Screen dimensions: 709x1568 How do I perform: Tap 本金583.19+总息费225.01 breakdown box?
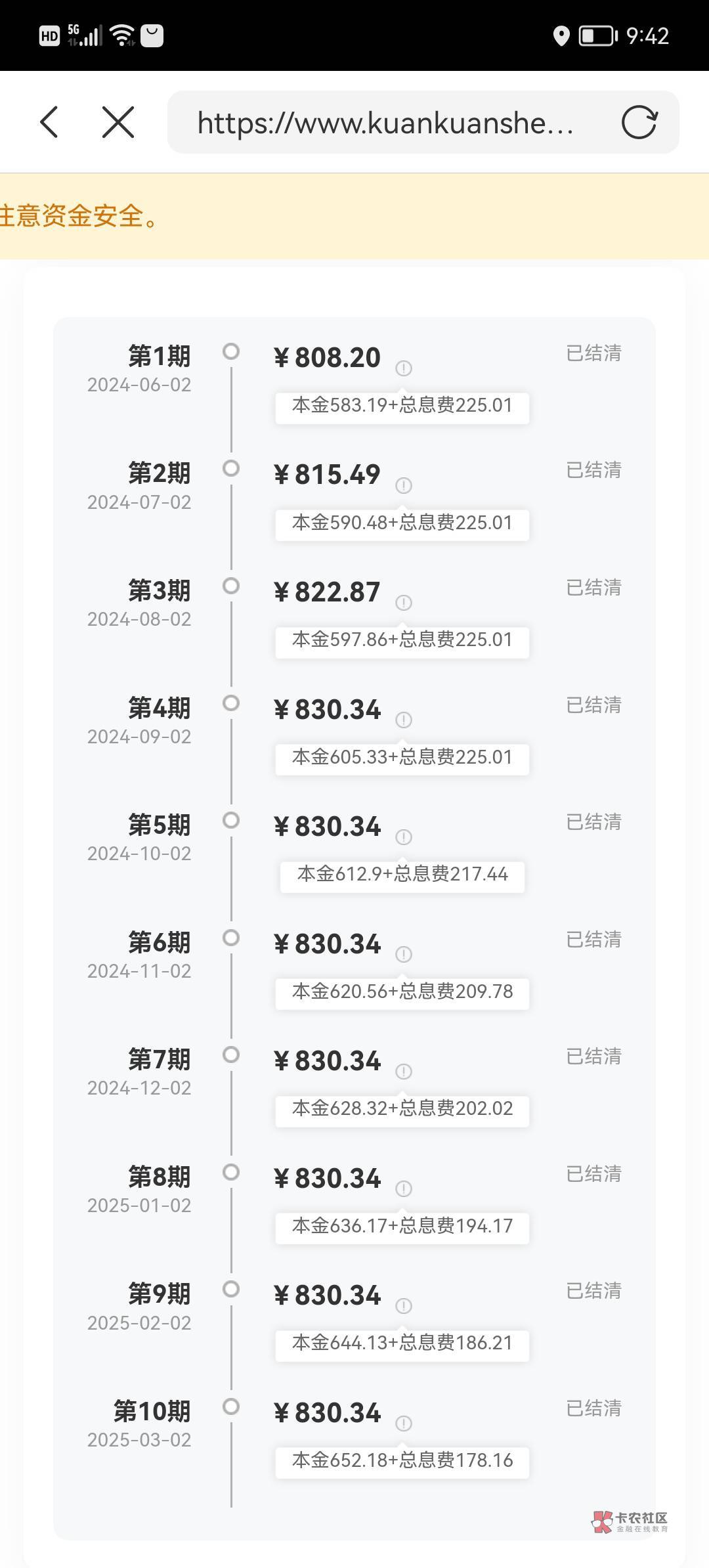pyautogui.click(x=402, y=406)
